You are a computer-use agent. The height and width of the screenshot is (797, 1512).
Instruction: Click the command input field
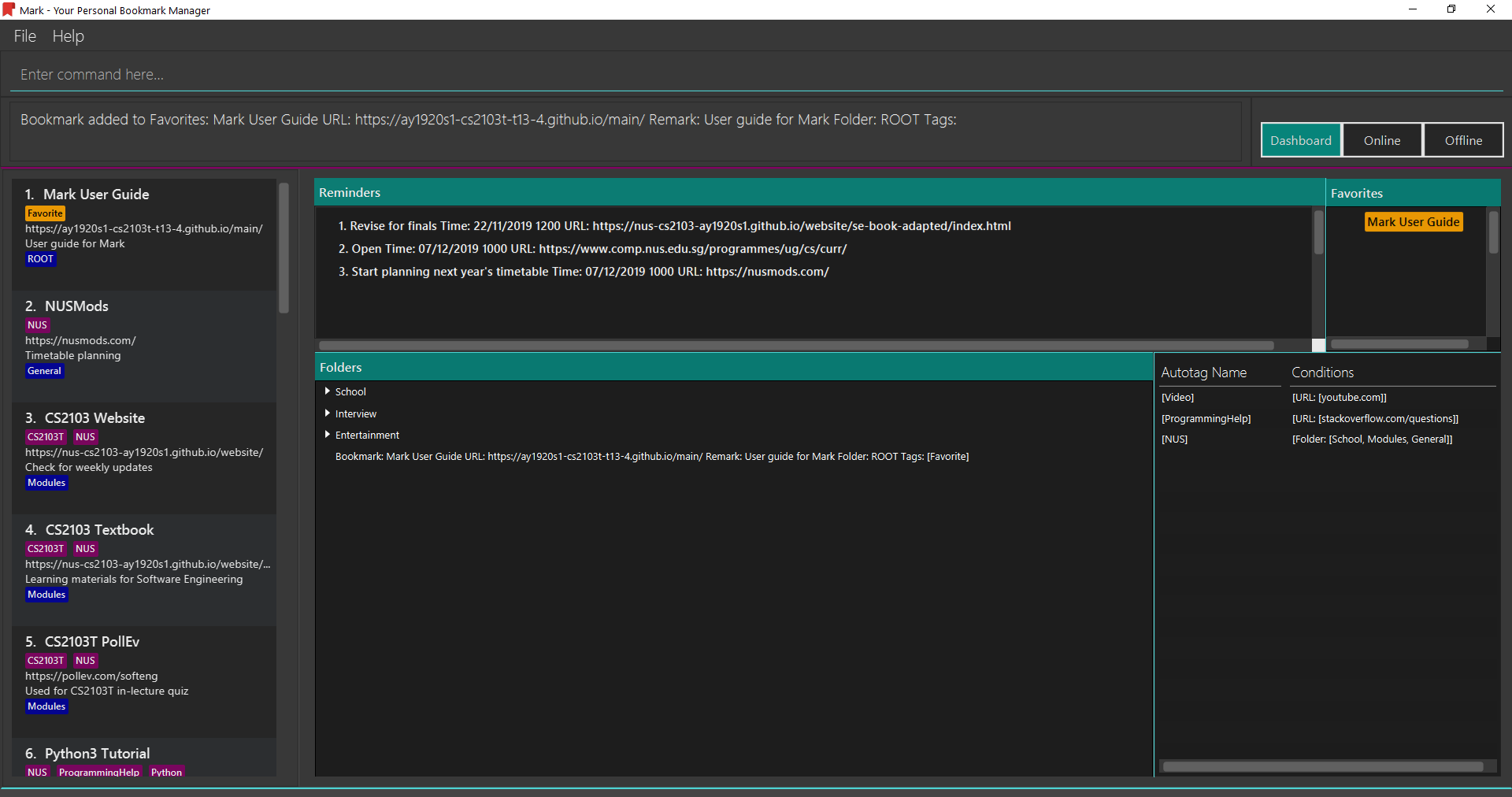point(756,75)
